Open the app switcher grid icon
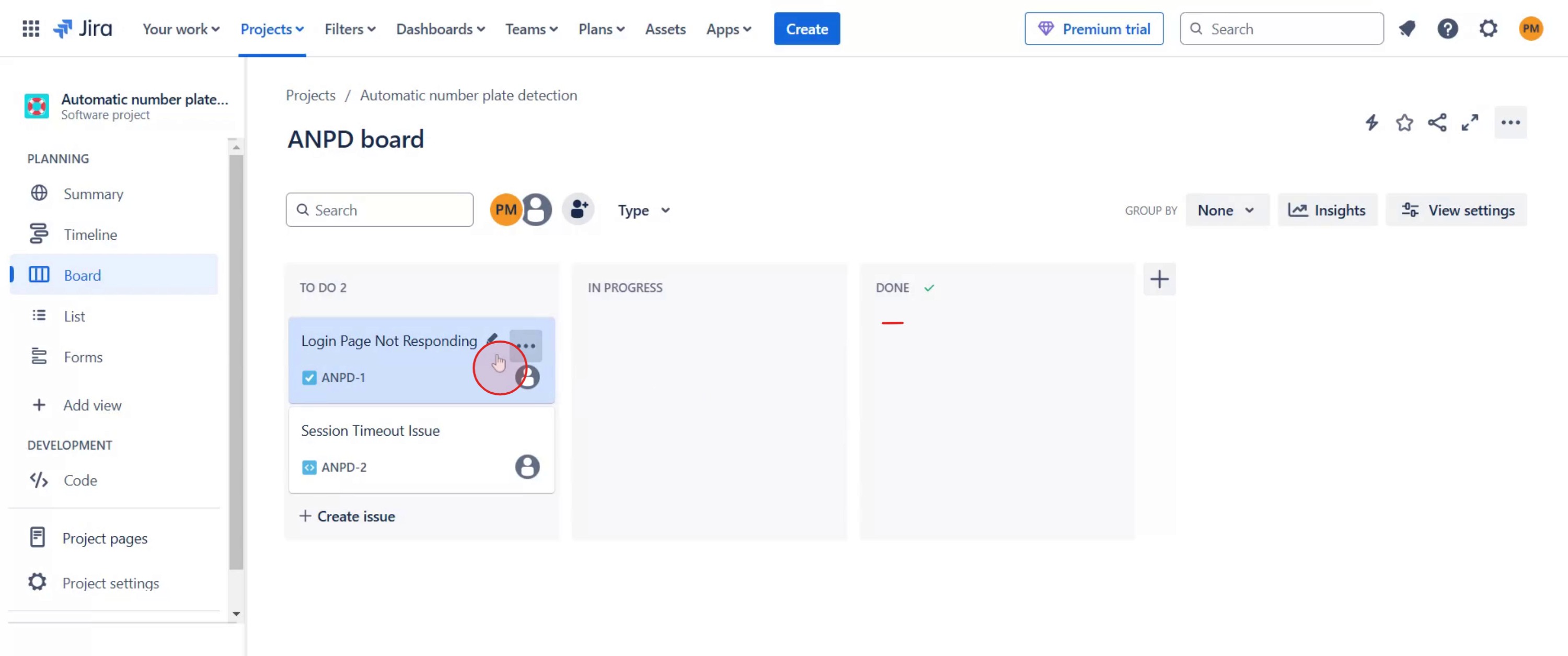1568x656 pixels. (x=30, y=29)
